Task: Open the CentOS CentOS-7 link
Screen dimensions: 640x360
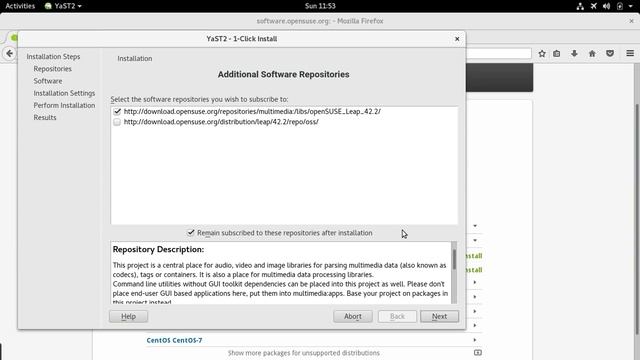Action: click(174, 340)
